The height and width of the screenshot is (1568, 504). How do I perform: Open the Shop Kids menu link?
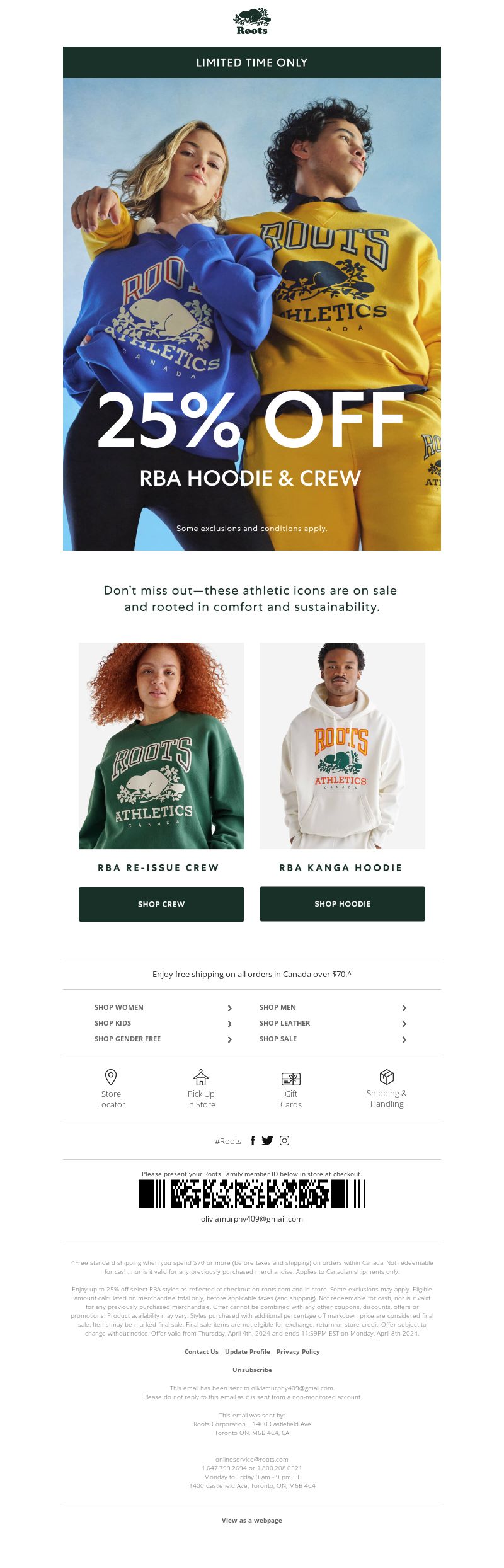pos(113,1023)
